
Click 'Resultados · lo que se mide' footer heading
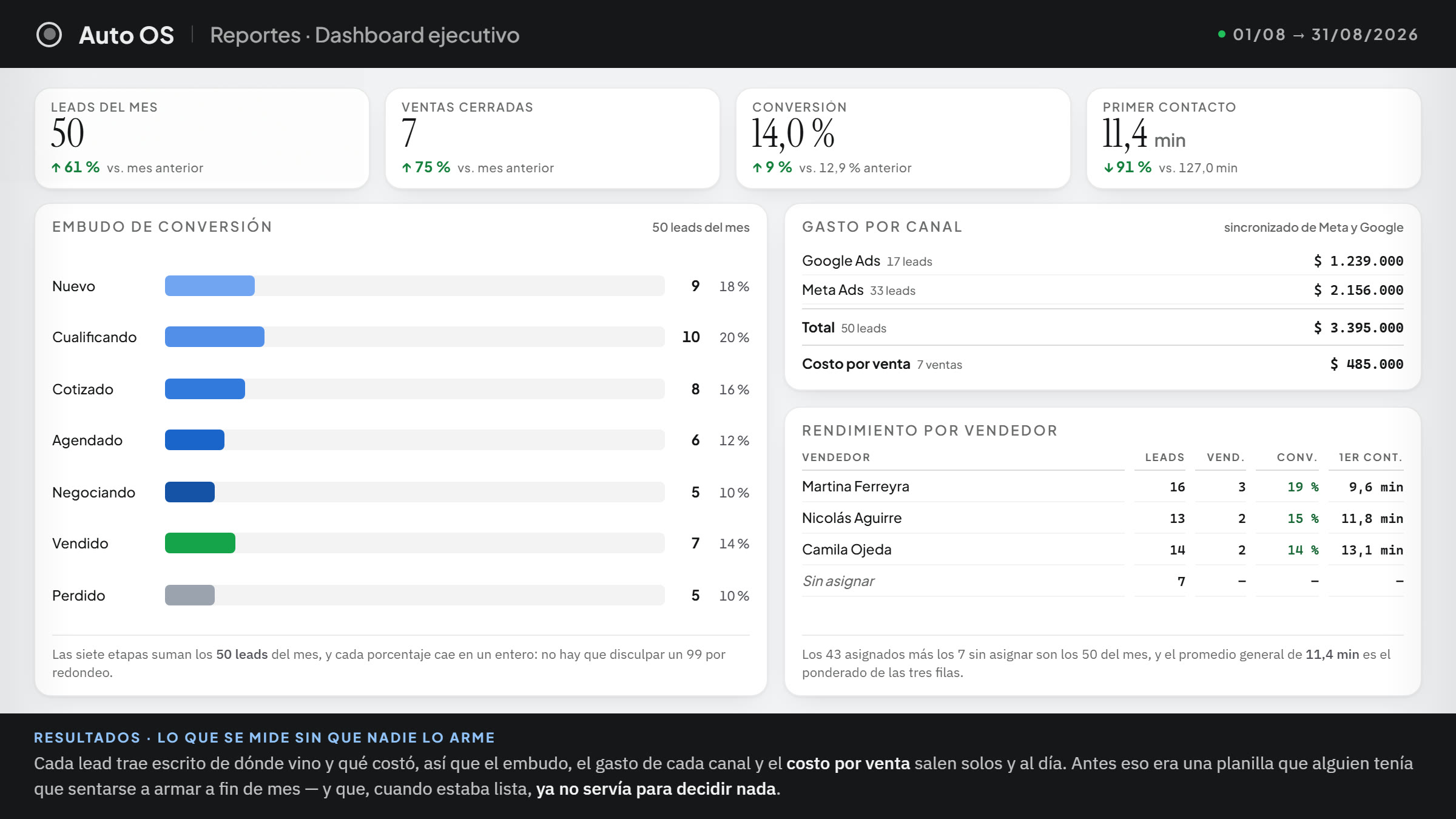coord(264,738)
